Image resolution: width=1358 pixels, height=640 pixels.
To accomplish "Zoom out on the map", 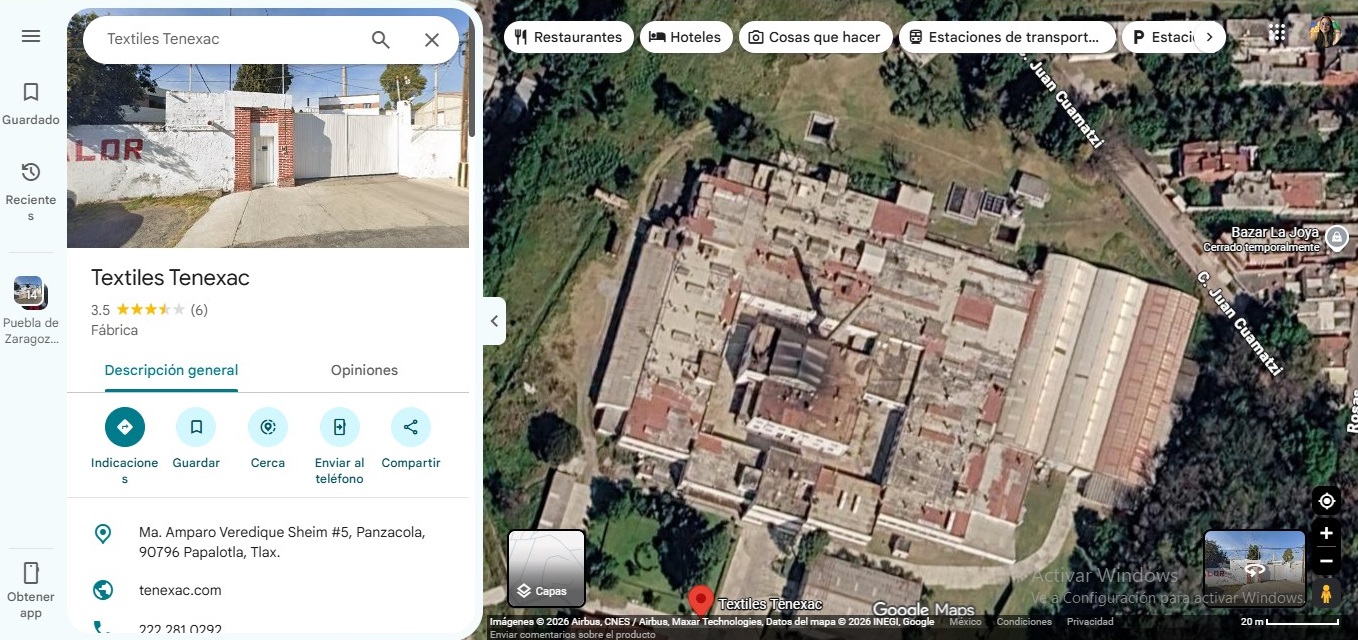I will click(1327, 561).
